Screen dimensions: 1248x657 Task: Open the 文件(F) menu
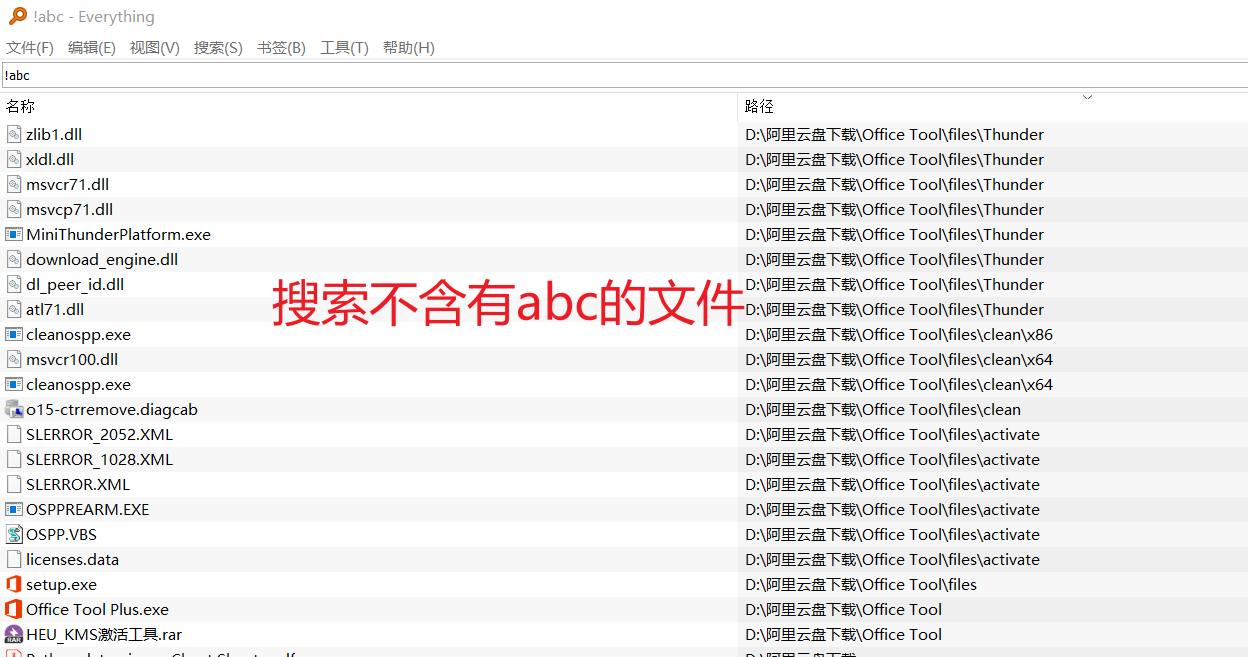pyautogui.click(x=30, y=48)
